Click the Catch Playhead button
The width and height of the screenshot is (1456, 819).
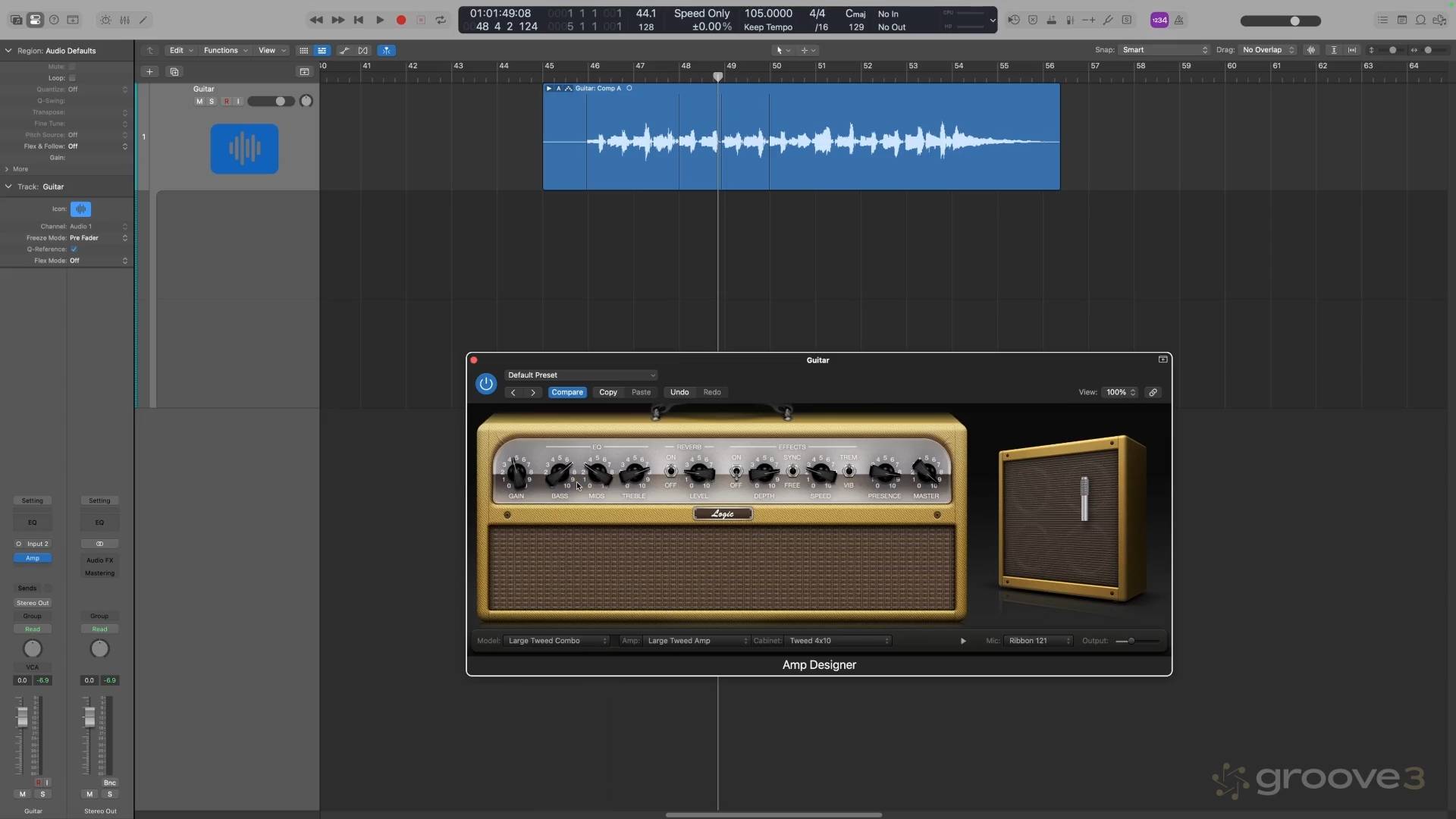[x=387, y=50]
